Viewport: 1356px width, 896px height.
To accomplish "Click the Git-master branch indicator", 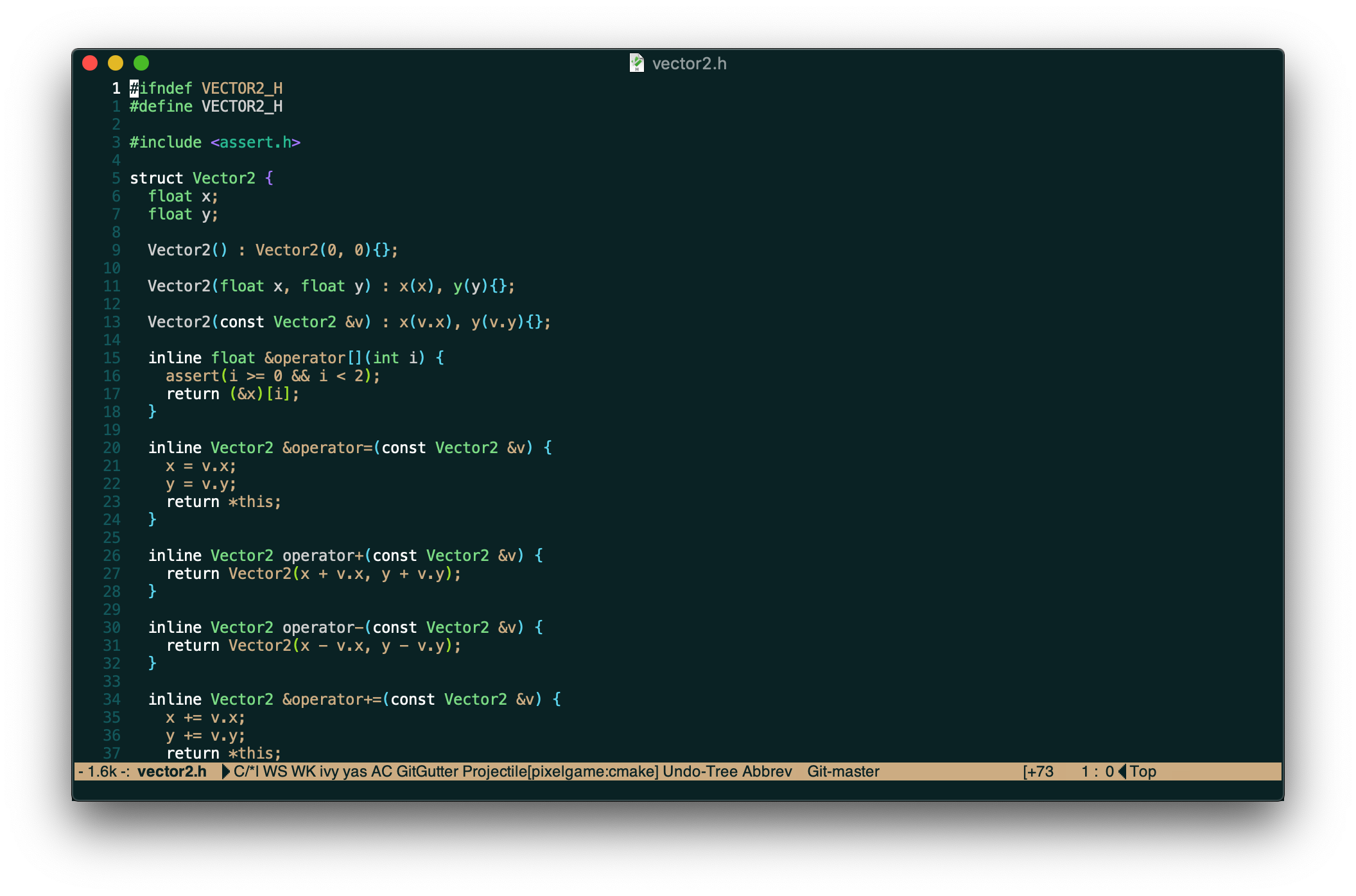I will (x=843, y=771).
